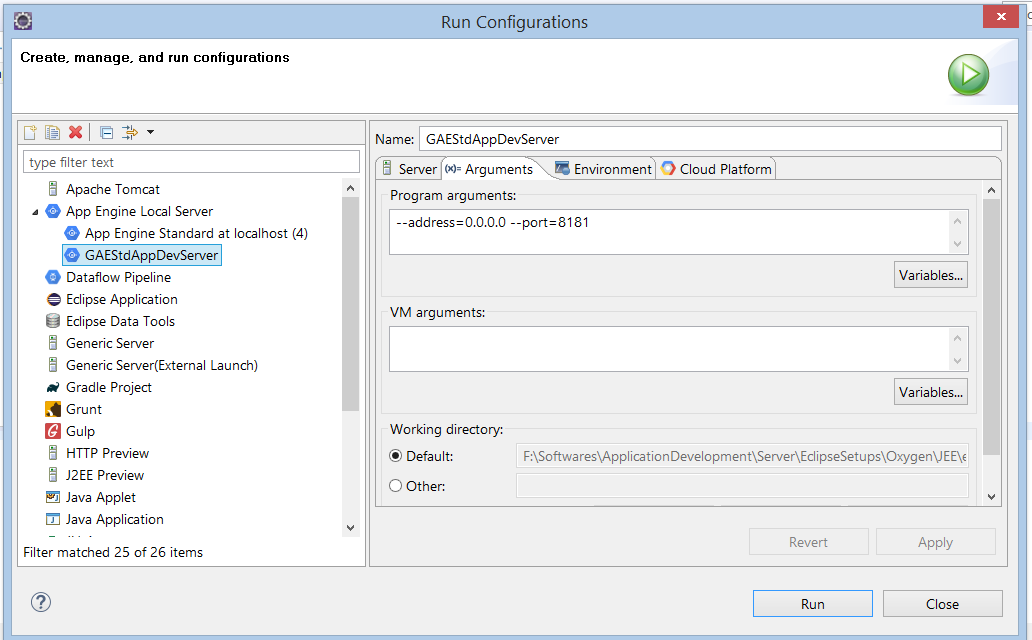This screenshot has width=1032, height=640.
Task: Focus the type filter text field
Action: pos(191,162)
